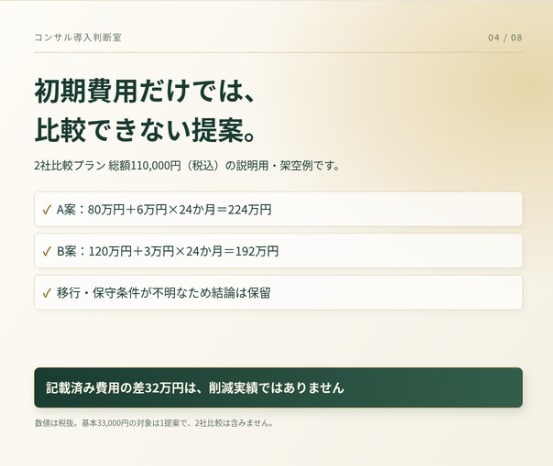Click the checkmark icon beside B案
553x466 pixels.
point(47,252)
